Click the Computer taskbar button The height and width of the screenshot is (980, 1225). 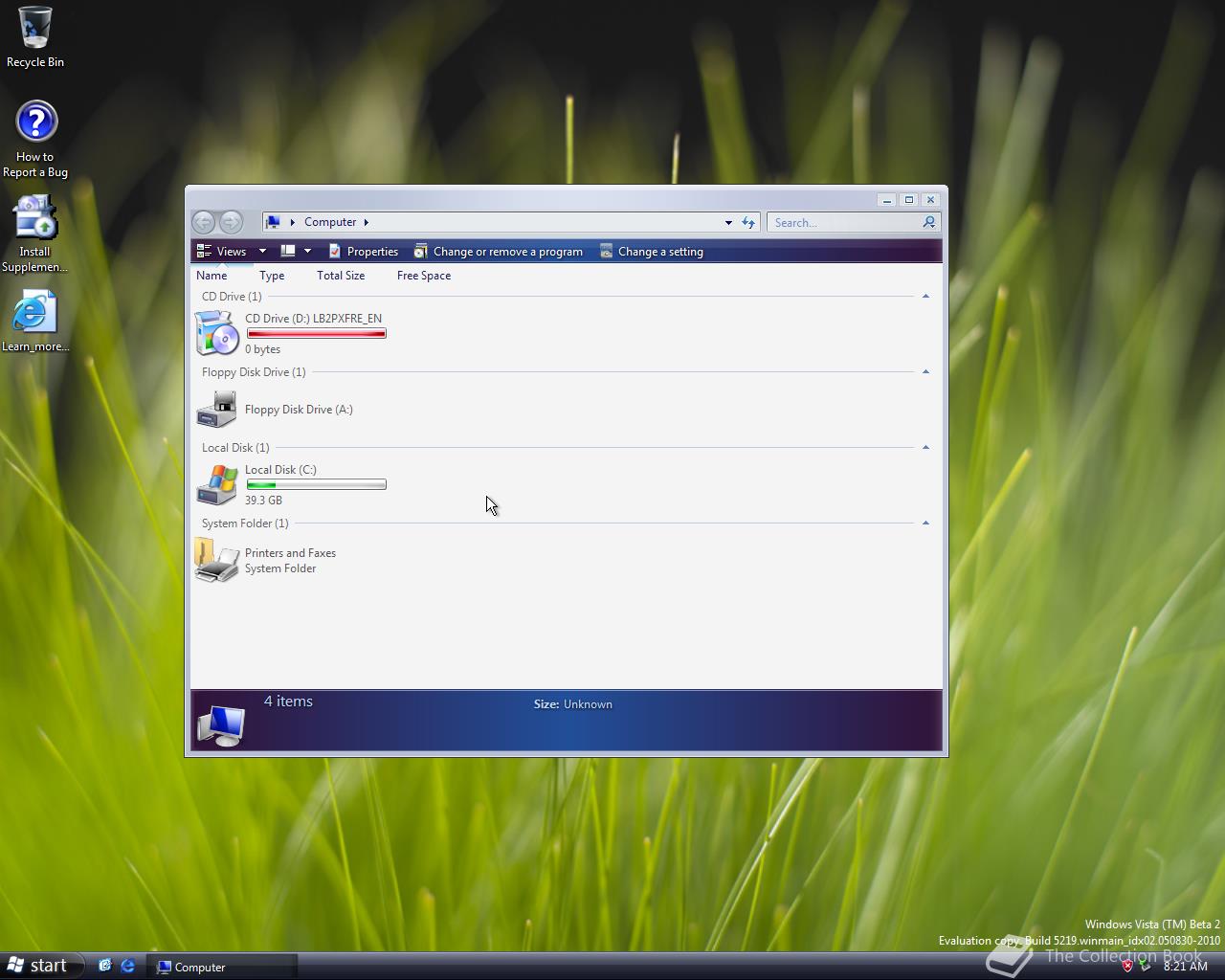[x=221, y=967]
